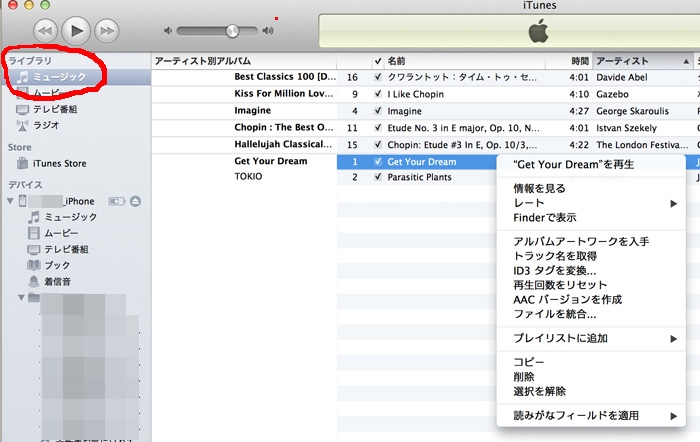Click the 4:22 duration cell
This screenshot has height=442, width=700.
coord(579,145)
